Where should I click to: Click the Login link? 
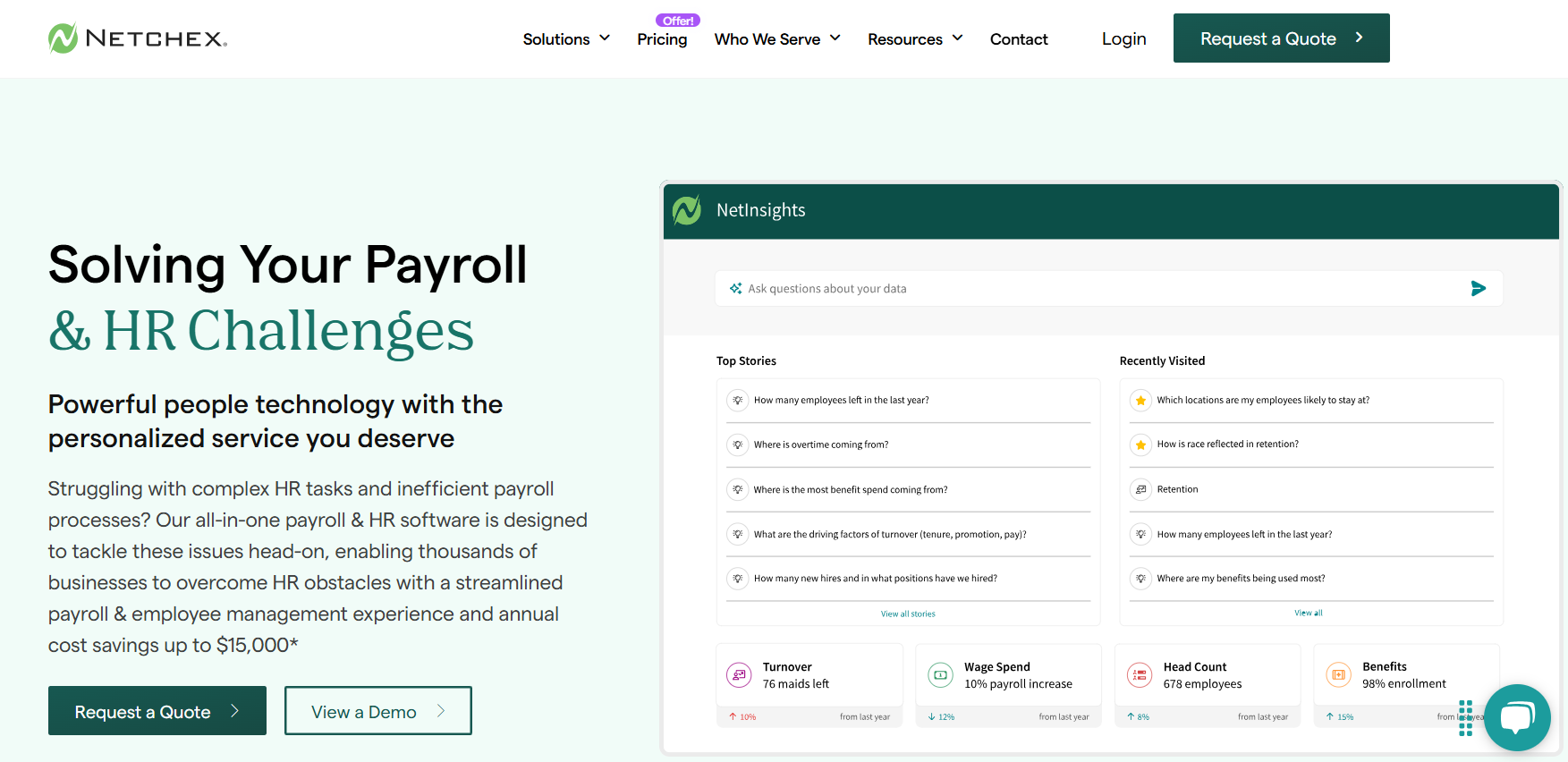(1124, 38)
